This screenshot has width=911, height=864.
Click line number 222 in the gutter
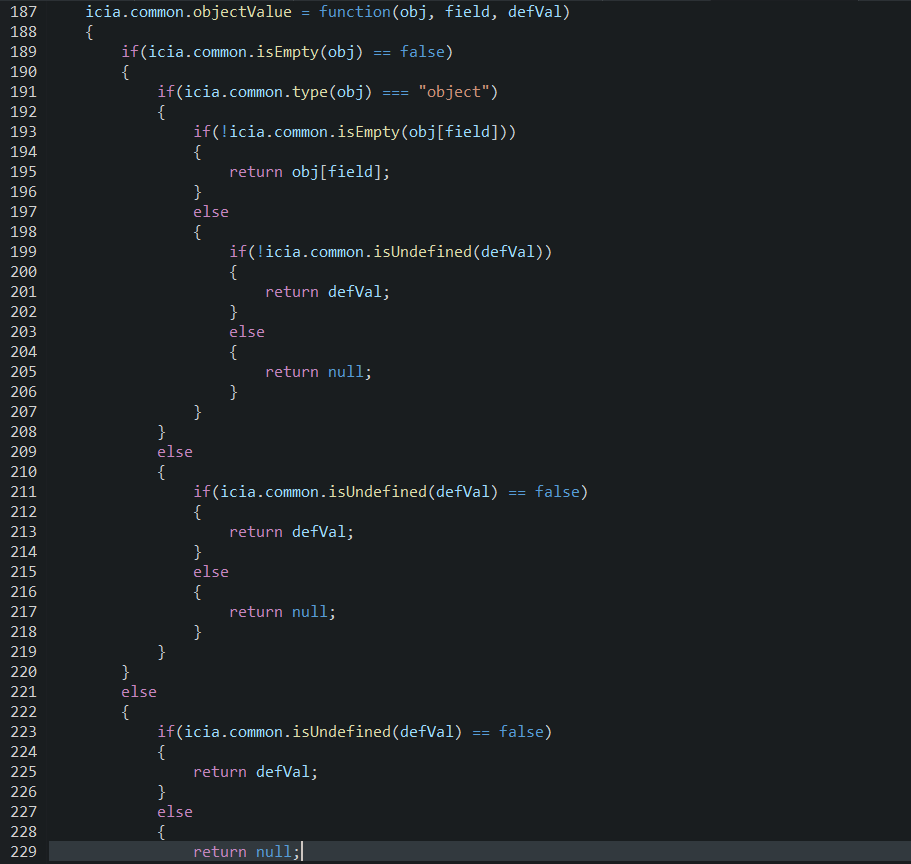(x=23, y=712)
